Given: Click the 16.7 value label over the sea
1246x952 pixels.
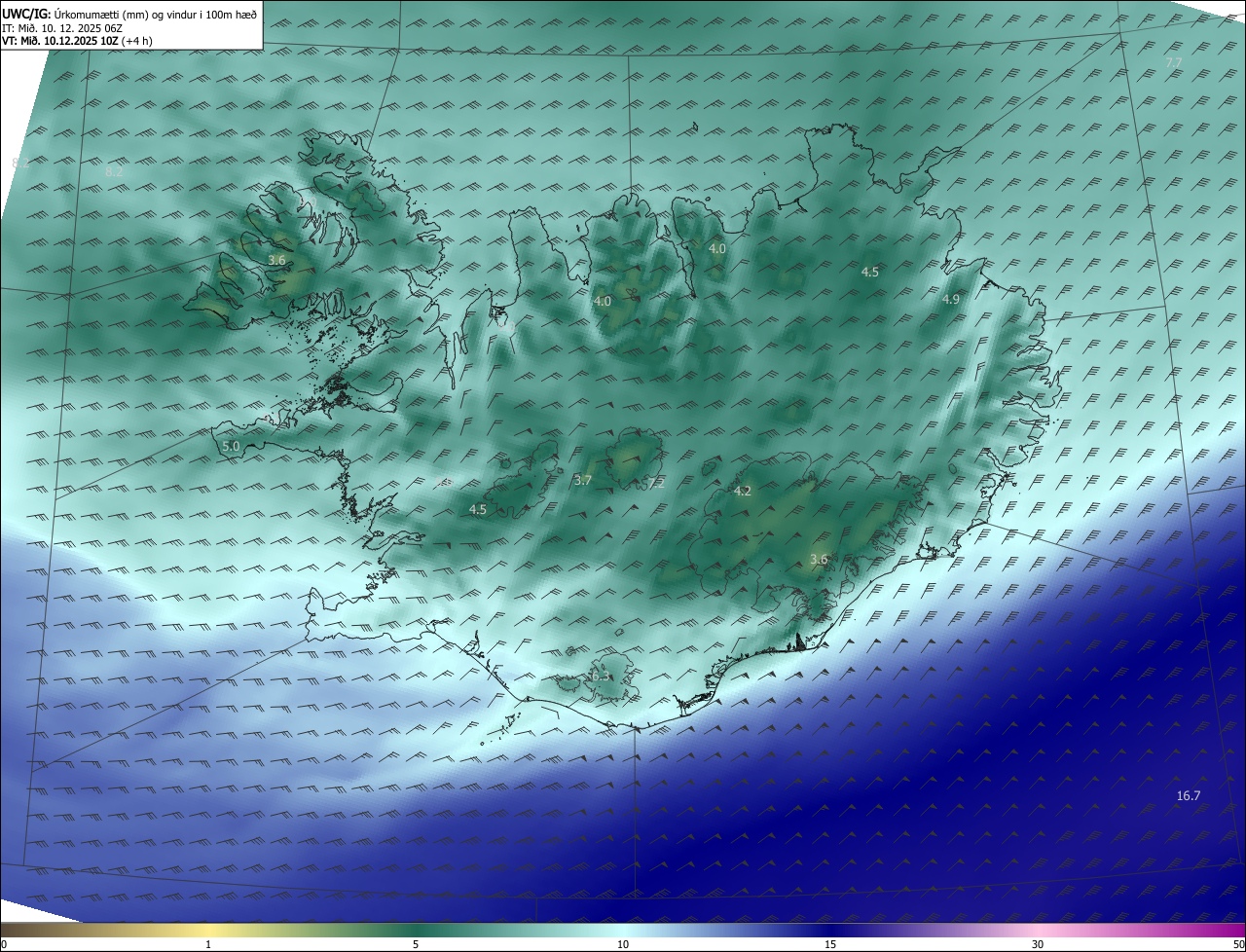Looking at the screenshot, I should click(1189, 795).
